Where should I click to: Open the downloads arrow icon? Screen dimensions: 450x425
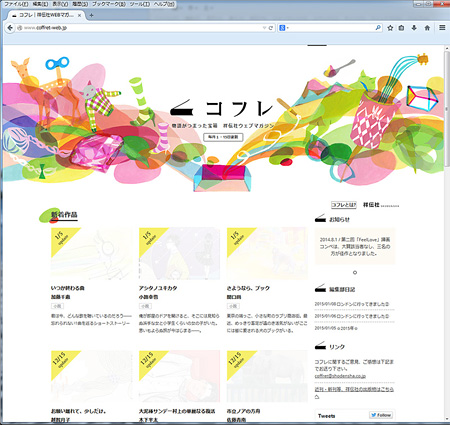tap(414, 28)
